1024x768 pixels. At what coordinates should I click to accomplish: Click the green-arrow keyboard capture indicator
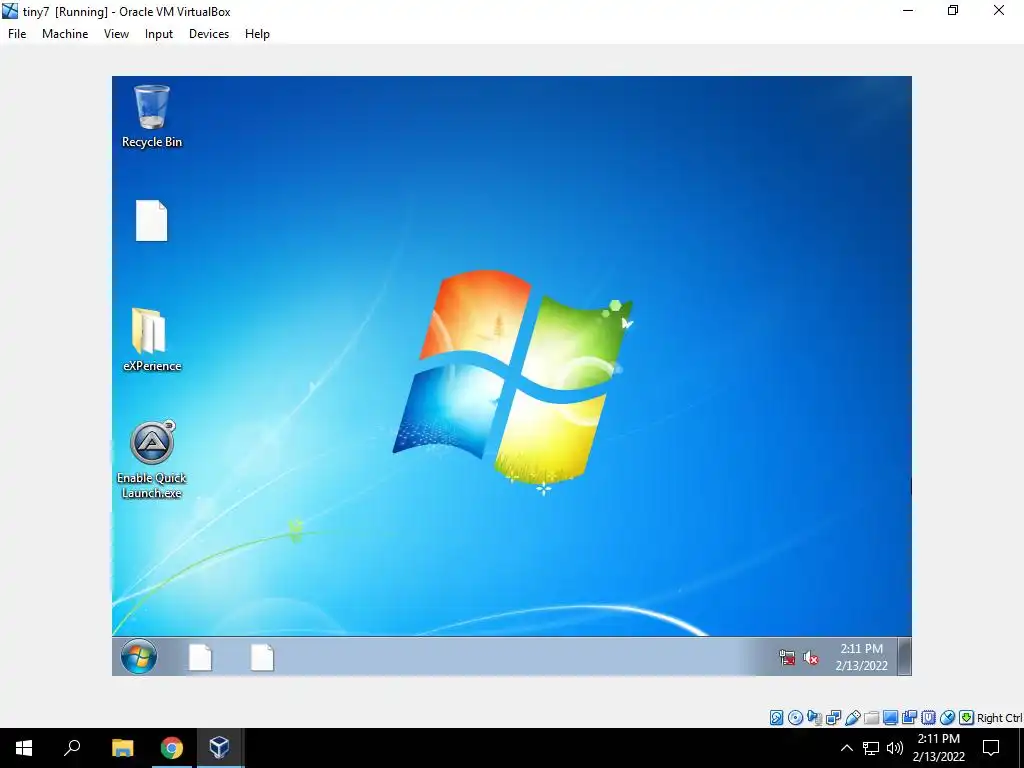point(967,718)
